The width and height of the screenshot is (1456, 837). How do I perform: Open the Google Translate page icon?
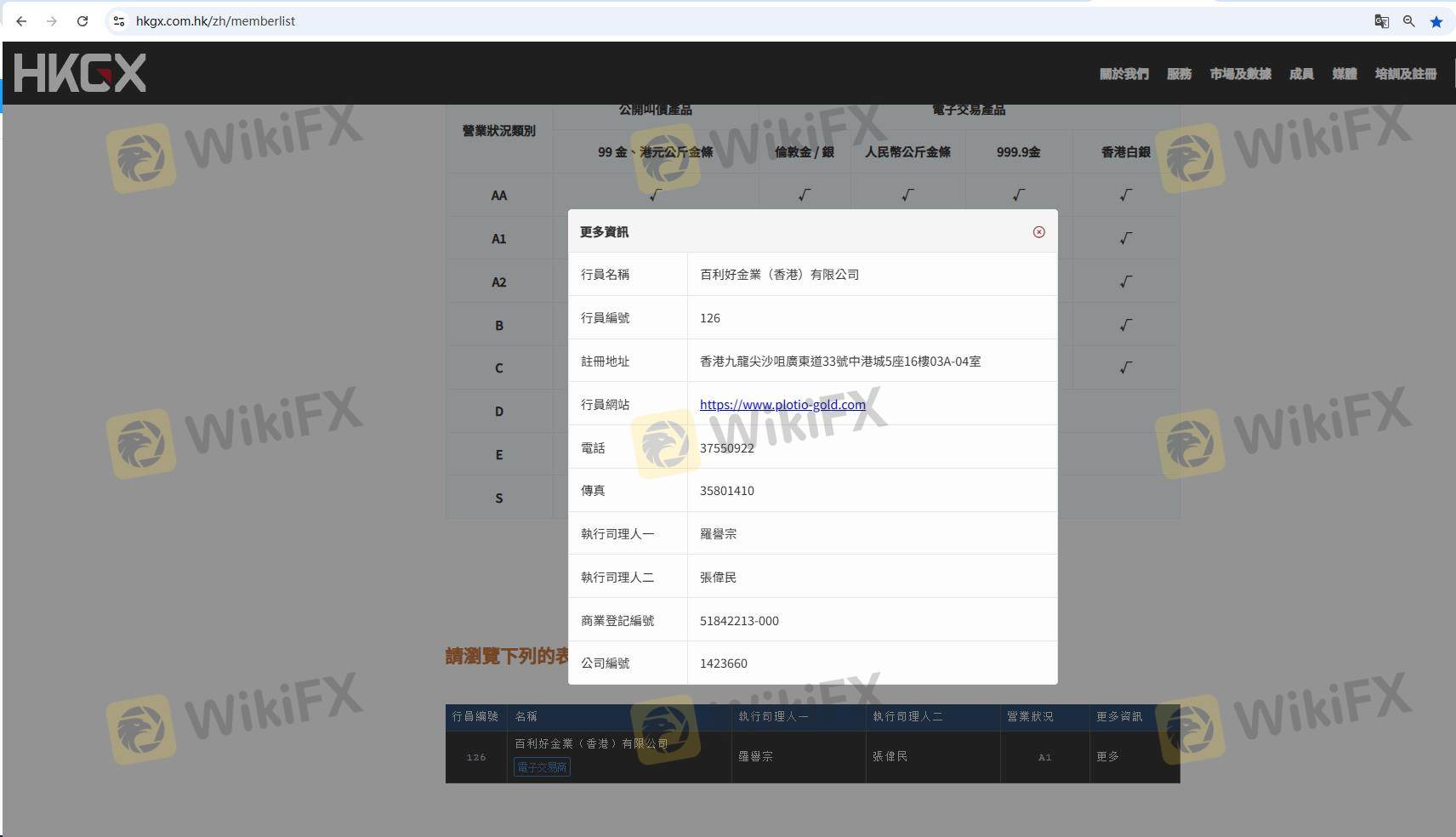[1381, 21]
